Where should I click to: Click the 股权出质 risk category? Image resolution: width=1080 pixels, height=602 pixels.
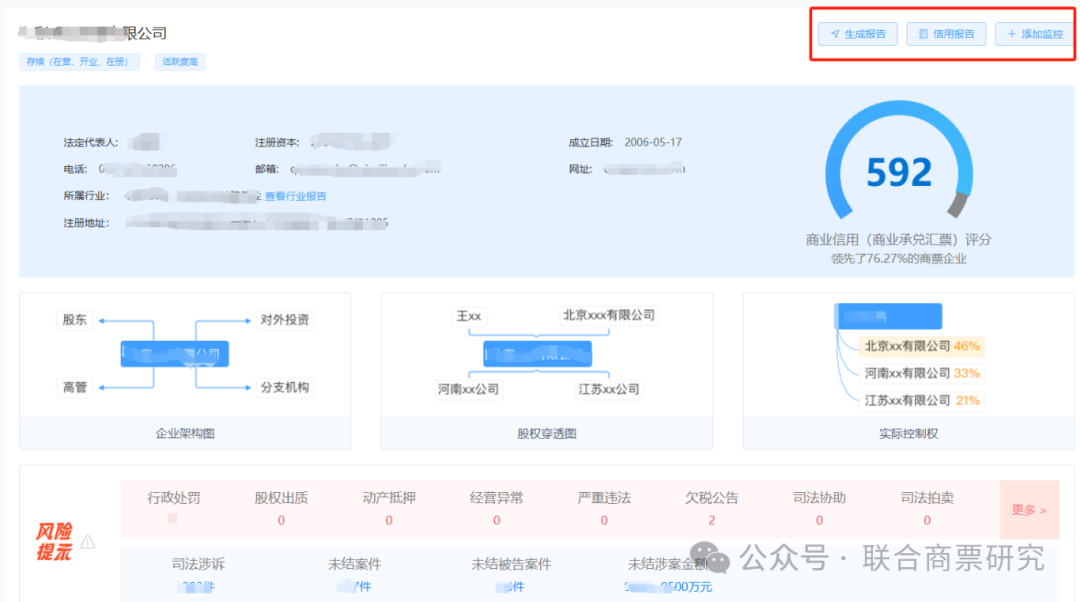coord(281,507)
